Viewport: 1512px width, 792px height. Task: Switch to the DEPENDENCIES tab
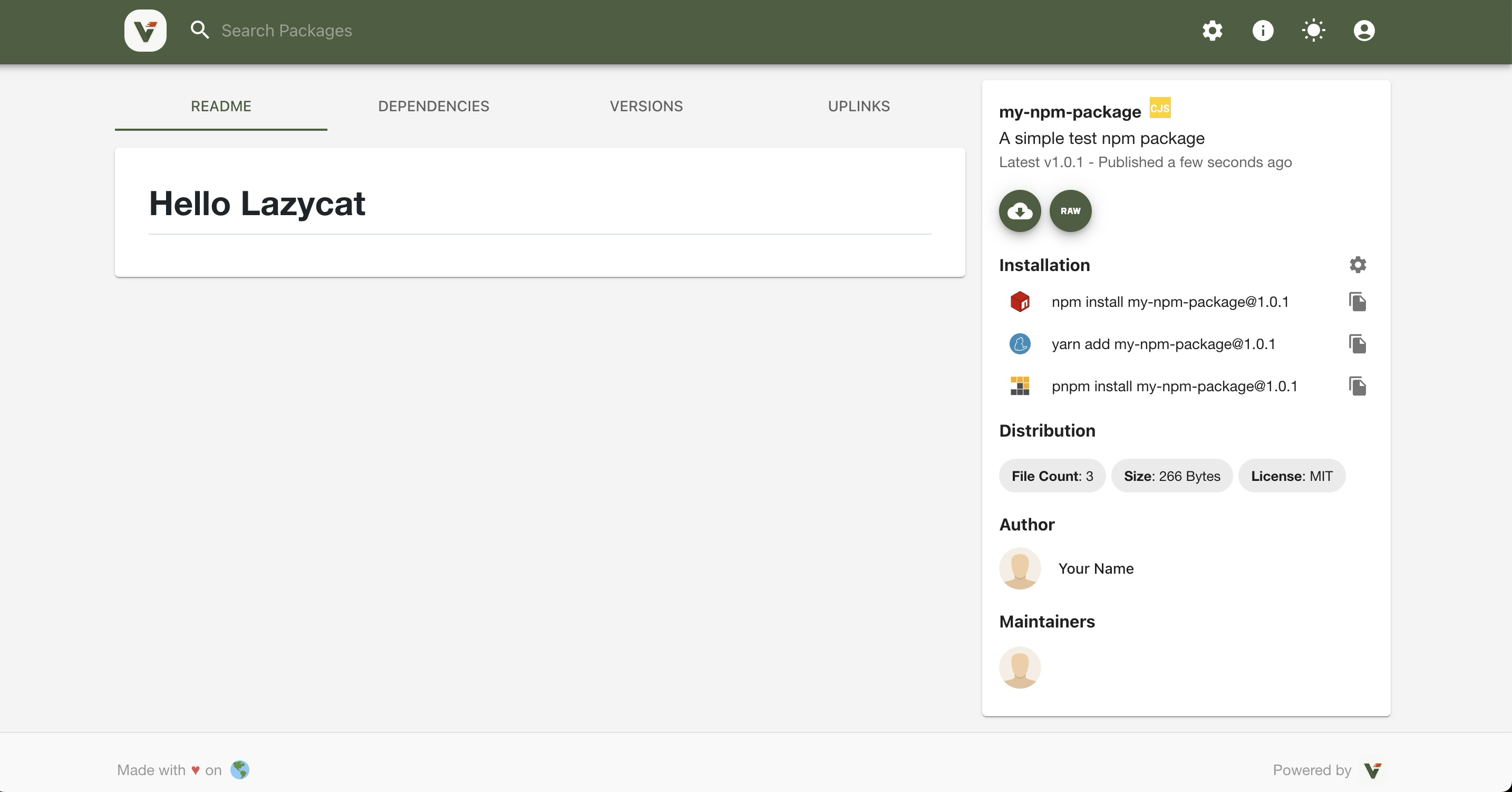[433, 107]
